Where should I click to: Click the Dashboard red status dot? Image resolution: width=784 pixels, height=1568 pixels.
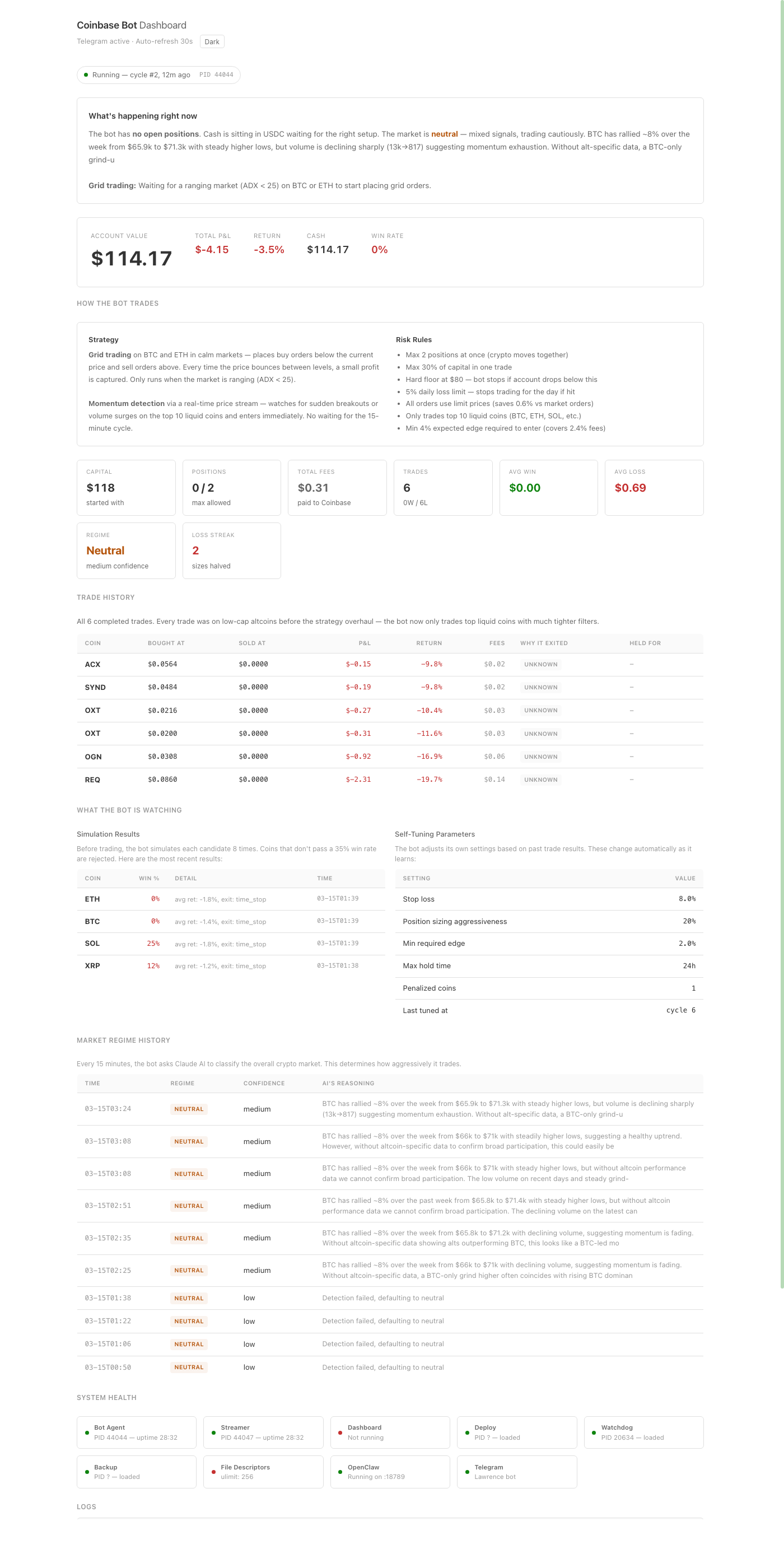pyautogui.click(x=340, y=1432)
